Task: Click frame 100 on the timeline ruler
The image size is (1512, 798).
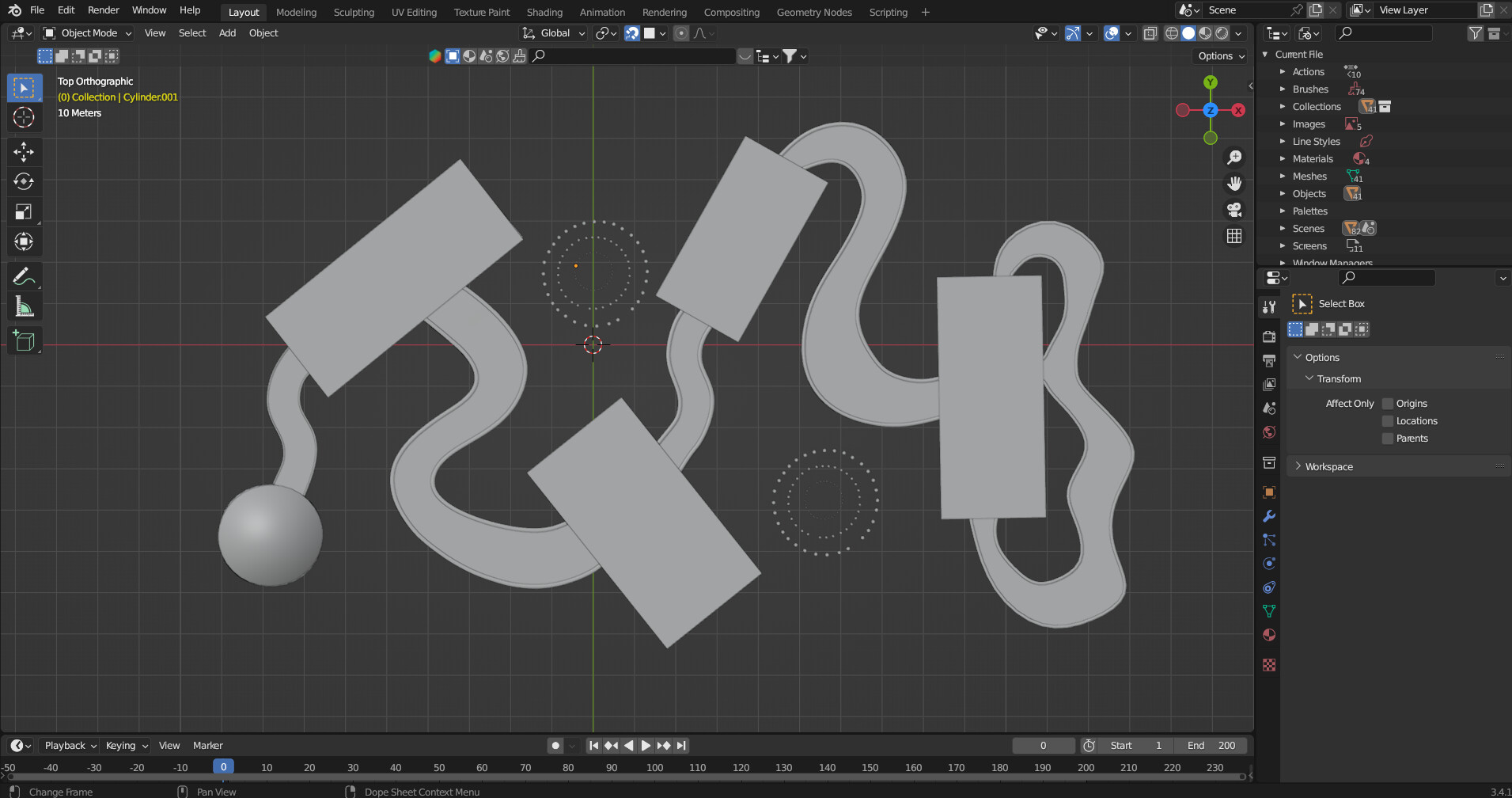Action: point(654,767)
